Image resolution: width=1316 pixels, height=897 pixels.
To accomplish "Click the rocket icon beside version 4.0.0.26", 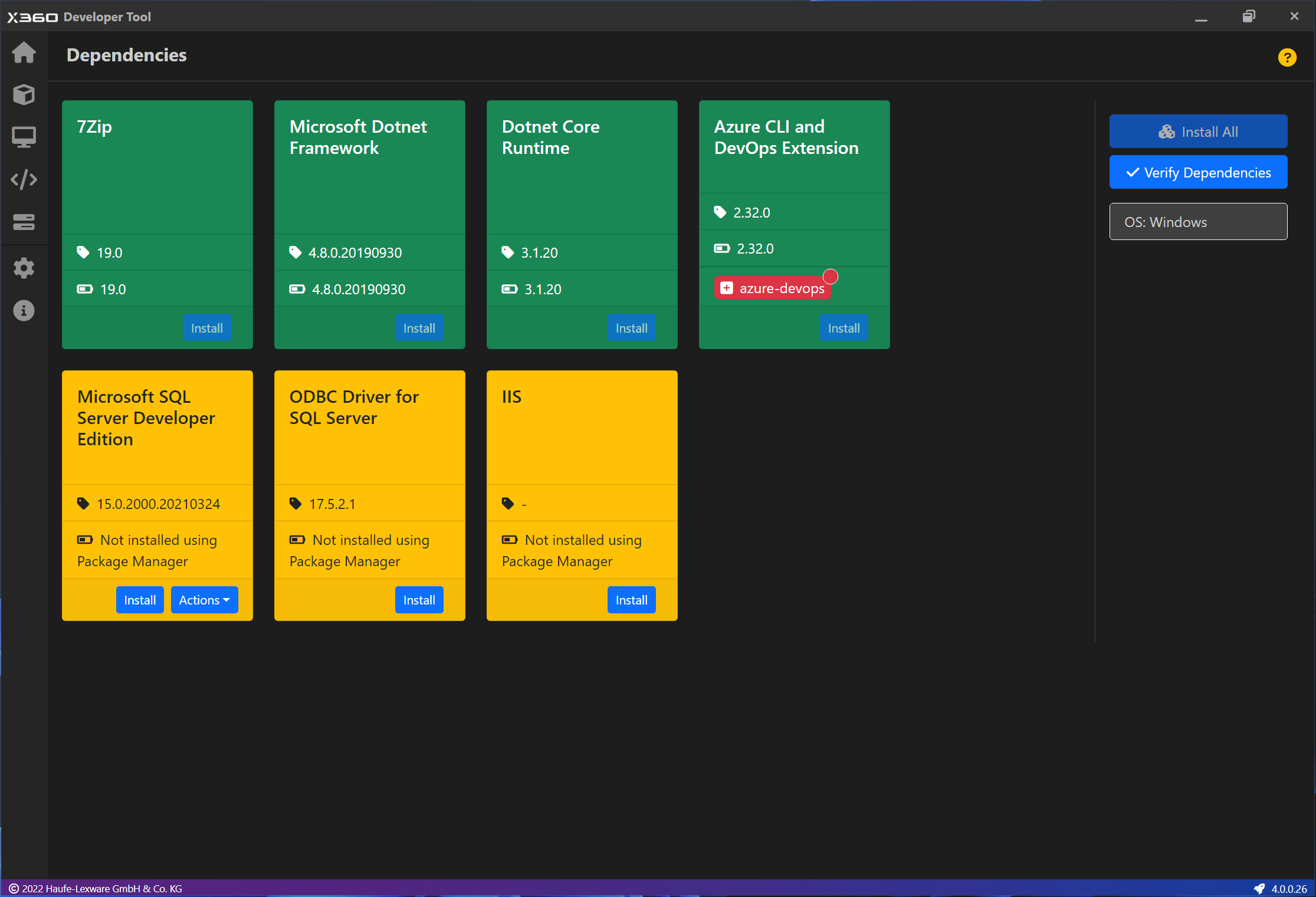I will (1259, 888).
